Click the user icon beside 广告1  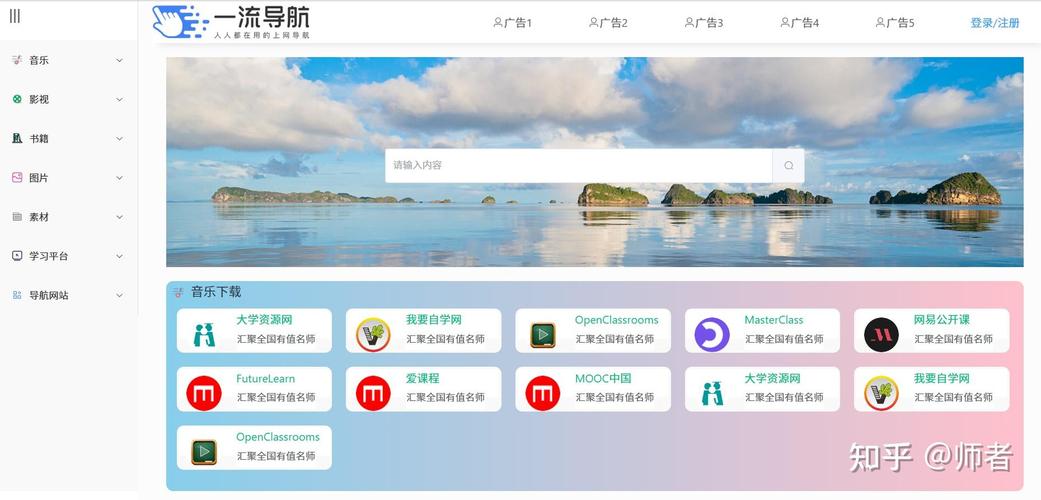[498, 23]
